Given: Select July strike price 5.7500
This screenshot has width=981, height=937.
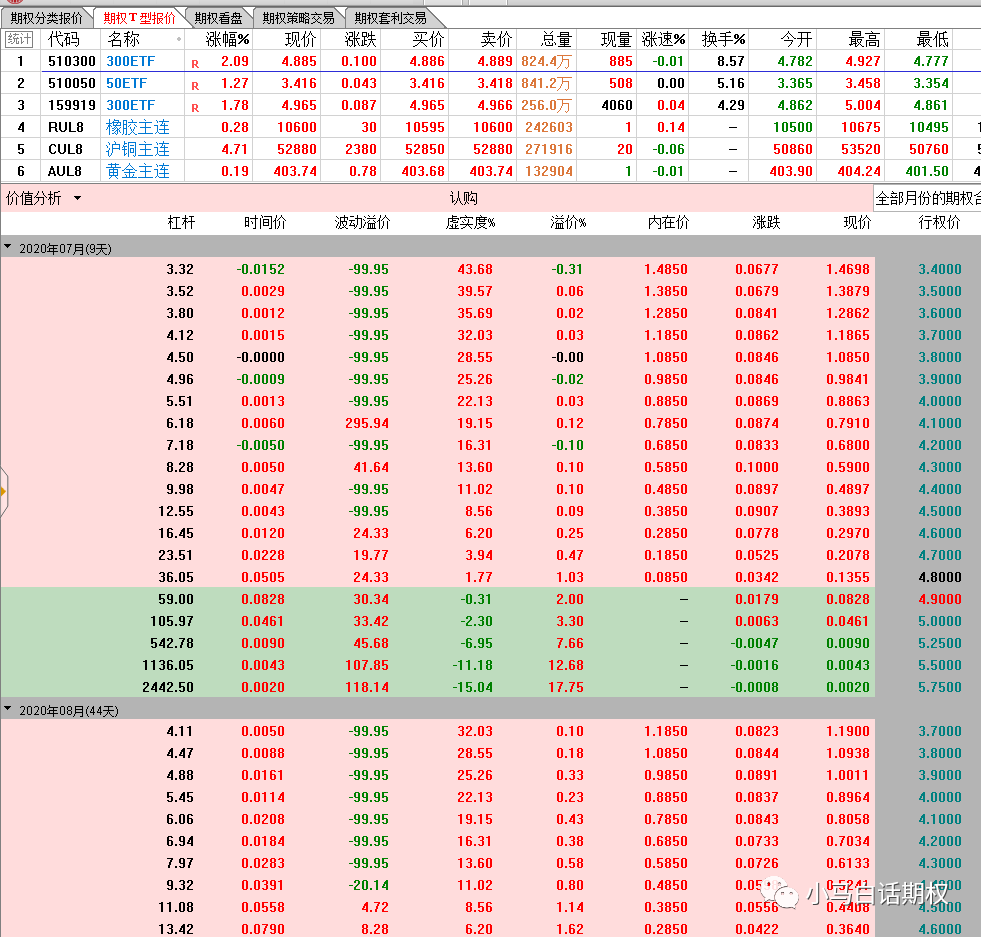Looking at the screenshot, I should pos(940,687).
